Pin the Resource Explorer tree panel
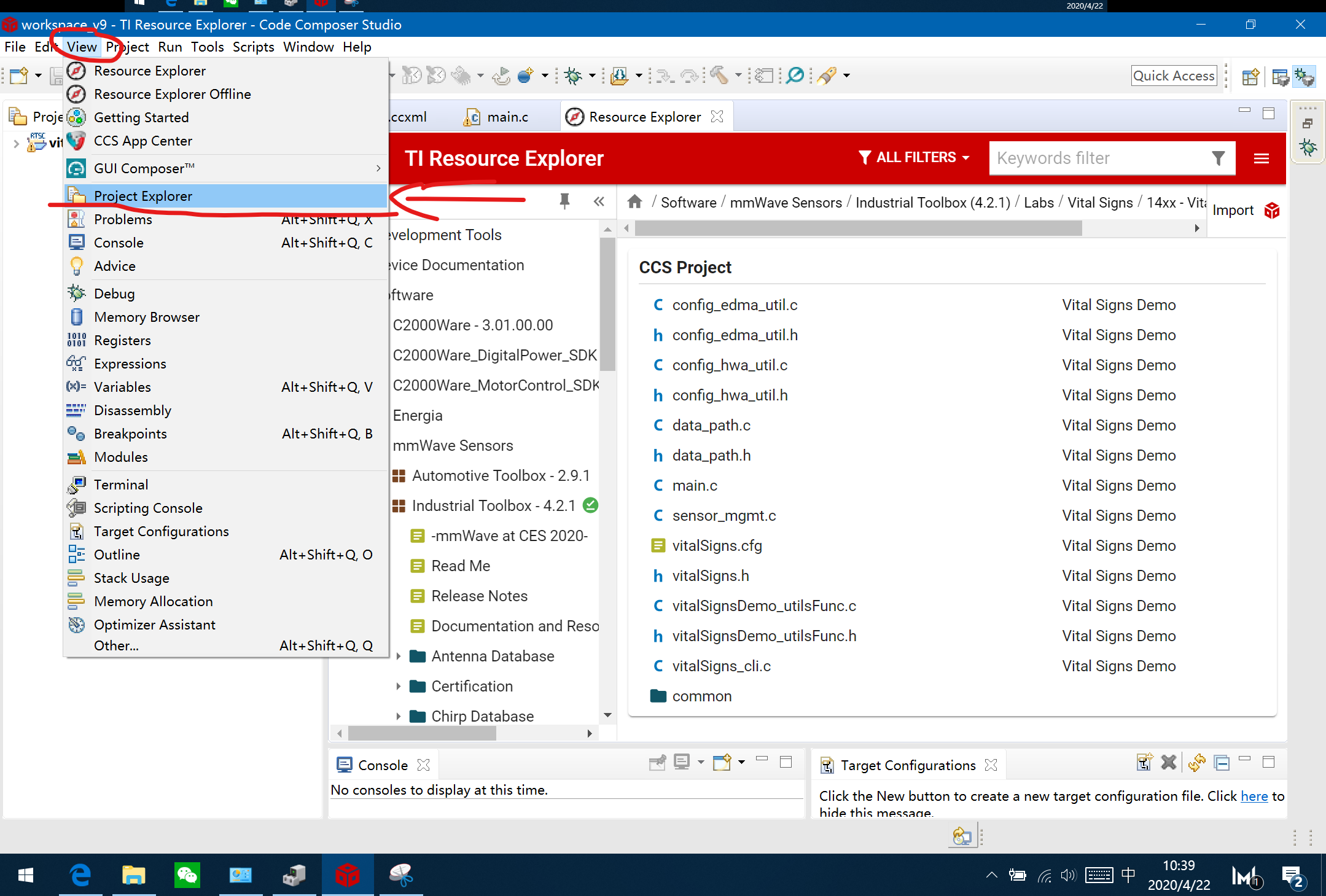The height and width of the screenshot is (896, 1326). 564,201
